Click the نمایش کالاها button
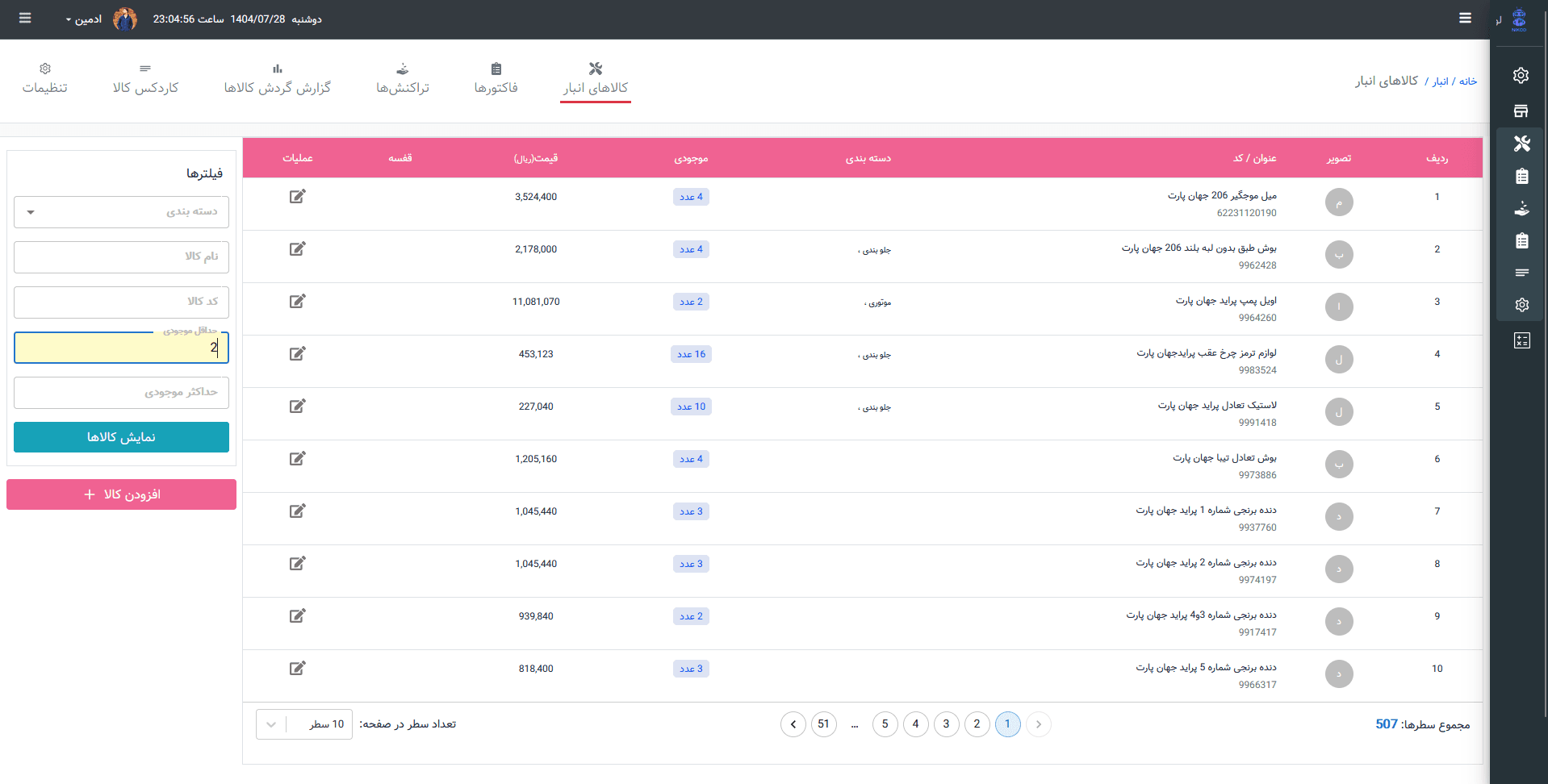This screenshot has width=1548, height=784. pyautogui.click(x=121, y=437)
